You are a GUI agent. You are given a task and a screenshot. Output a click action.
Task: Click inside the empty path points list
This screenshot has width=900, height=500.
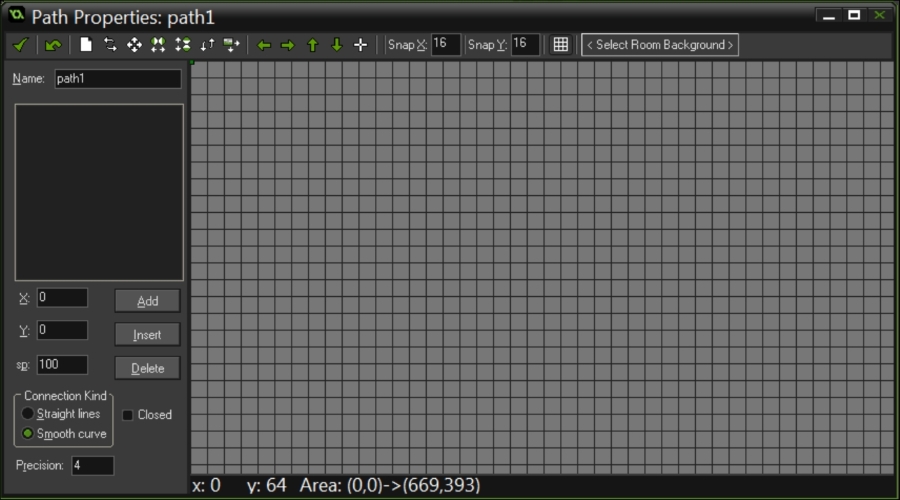(99, 192)
